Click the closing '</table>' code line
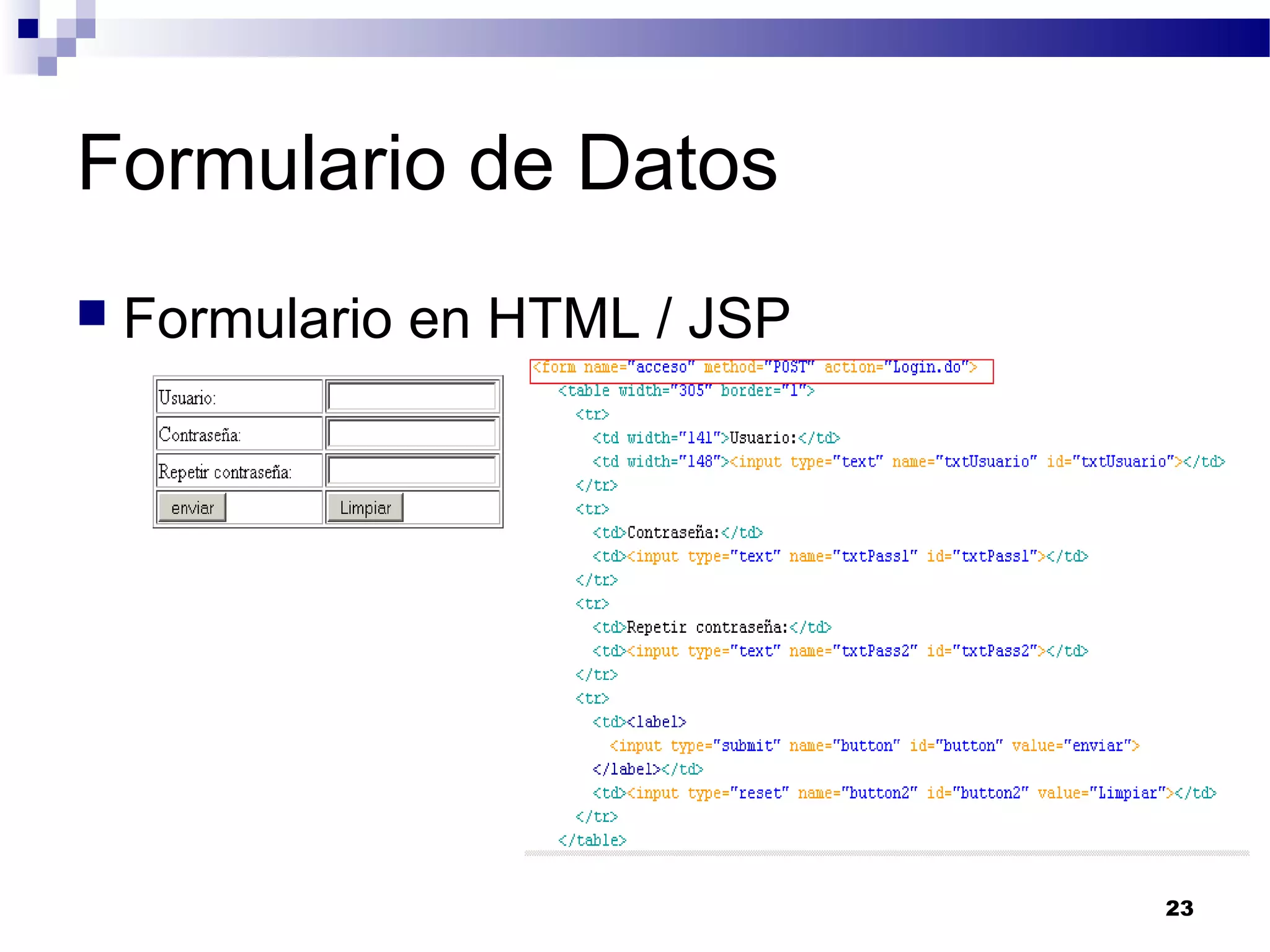This screenshot has height=952, width=1270. [x=592, y=841]
